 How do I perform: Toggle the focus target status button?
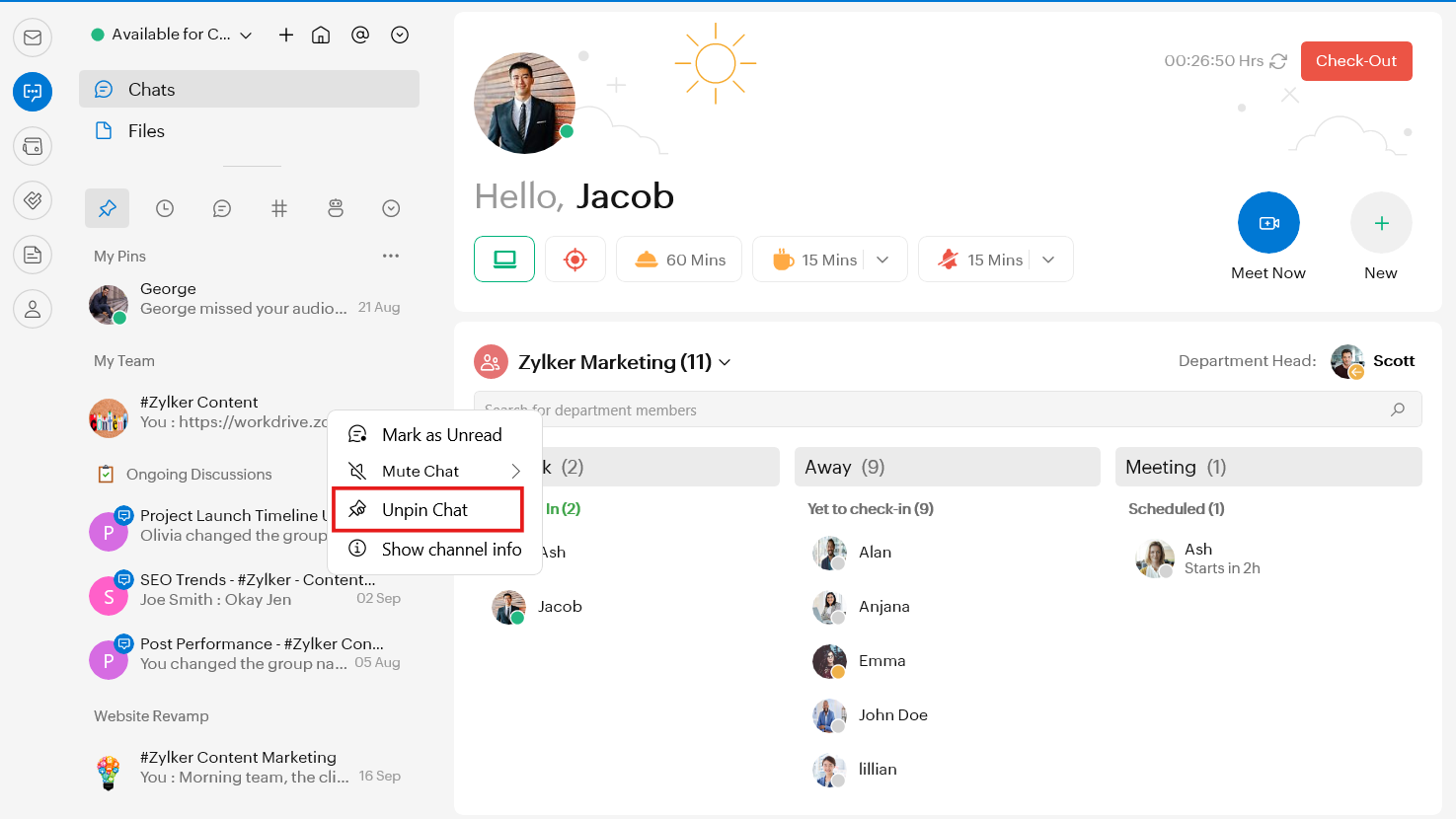pyautogui.click(x=575, y=260)
